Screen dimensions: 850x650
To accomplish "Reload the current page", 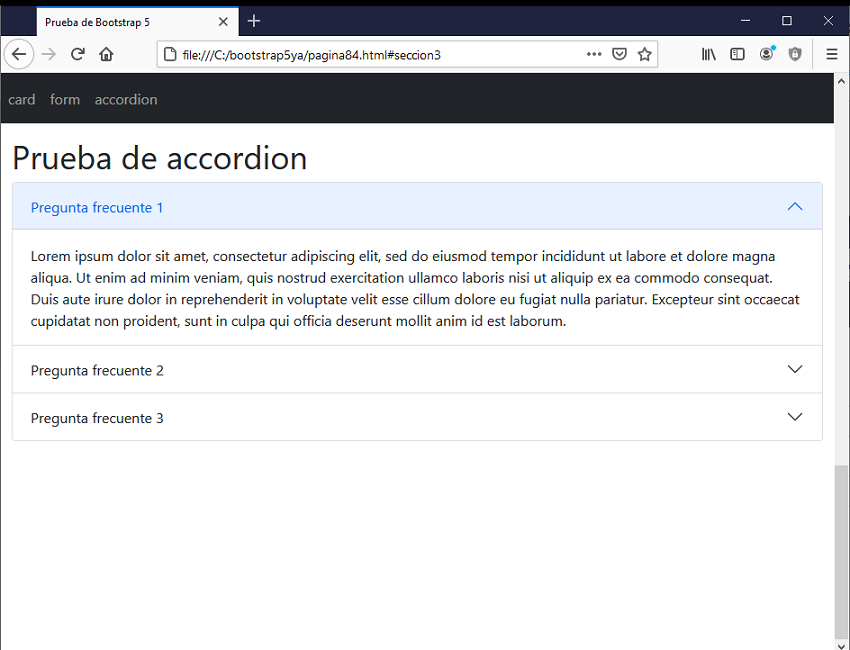I will (78, 54).
